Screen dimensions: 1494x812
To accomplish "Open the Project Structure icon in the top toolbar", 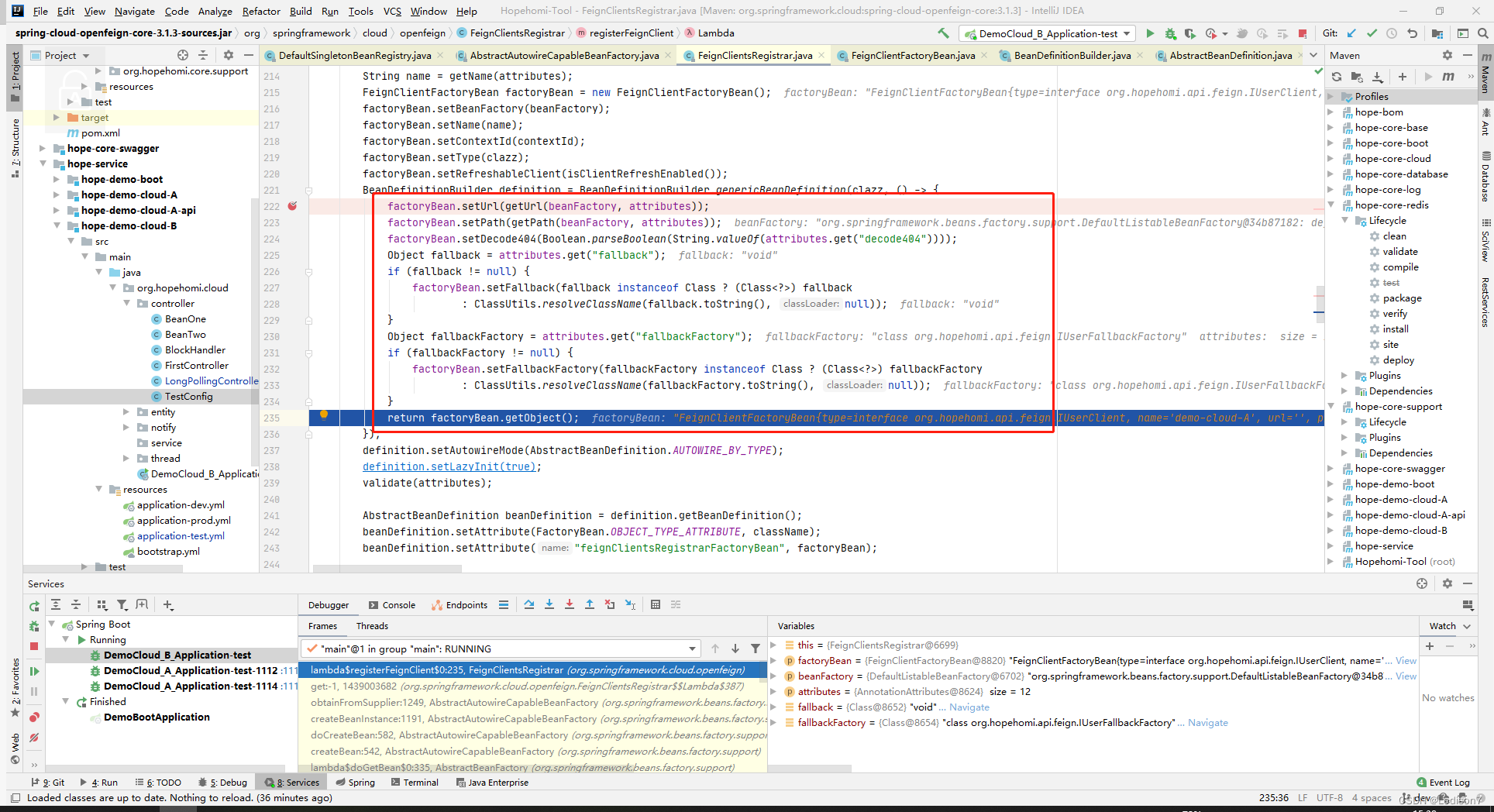I will tap(1437, 33).
